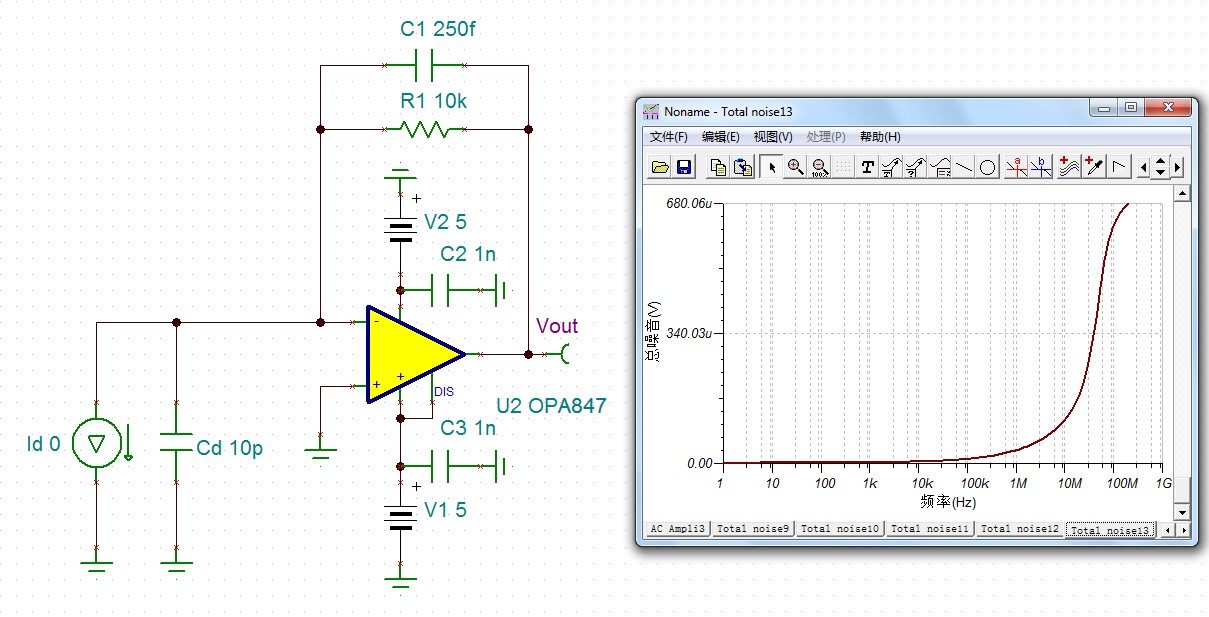Switch to the AC Ampli3 tab
Screen dimensions: 1209x617
(677, 529)
